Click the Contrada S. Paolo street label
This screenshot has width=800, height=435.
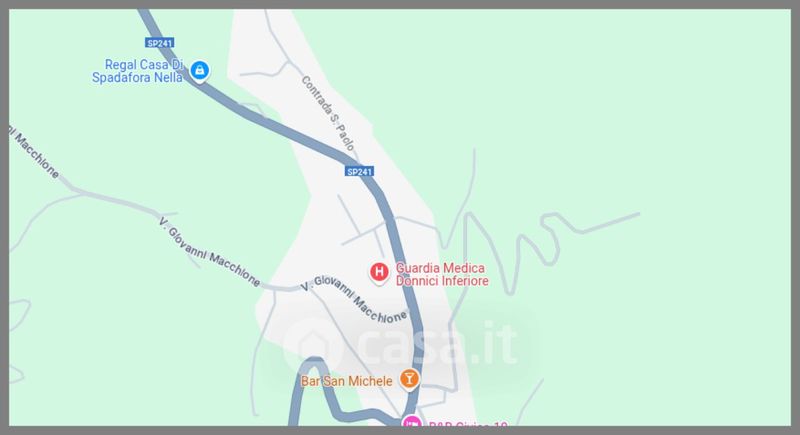point(328,113)
